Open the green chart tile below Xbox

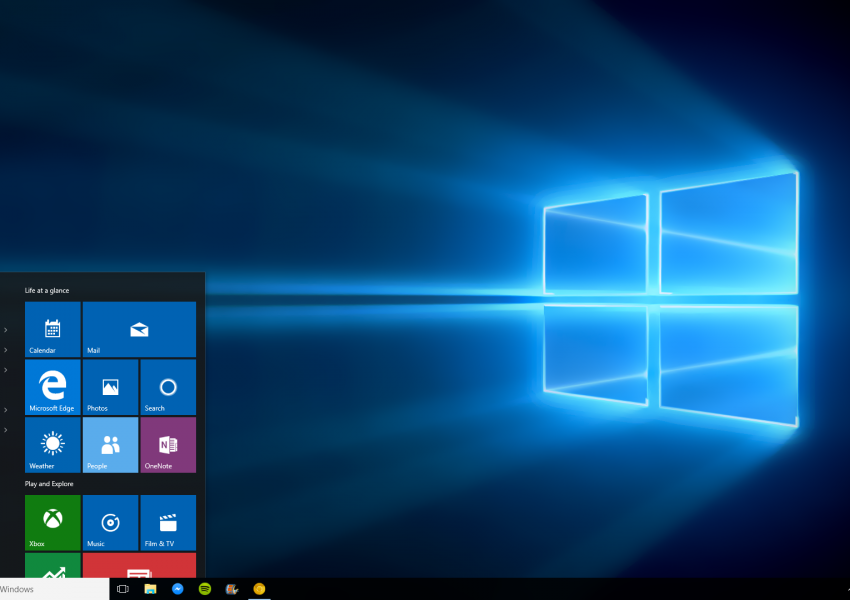click(x=52, y=566)
